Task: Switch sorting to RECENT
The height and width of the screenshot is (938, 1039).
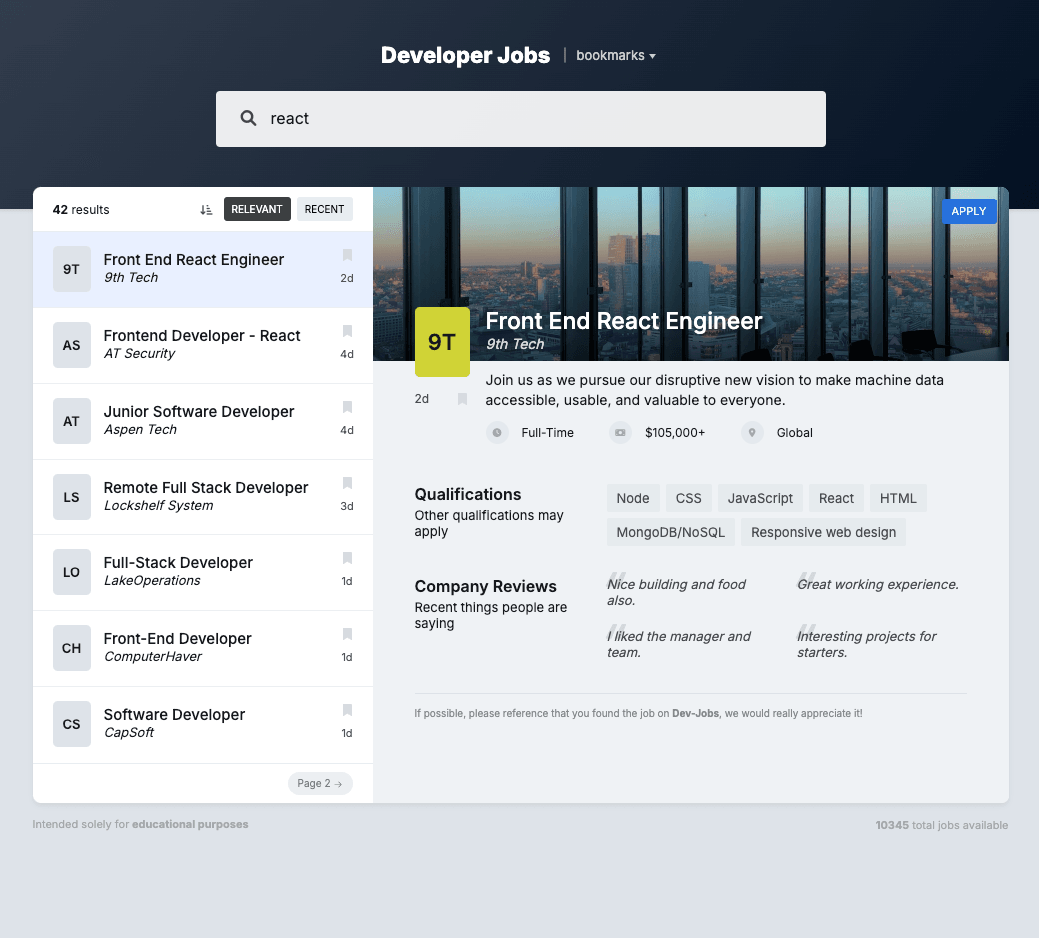Action: pos(324,209)
